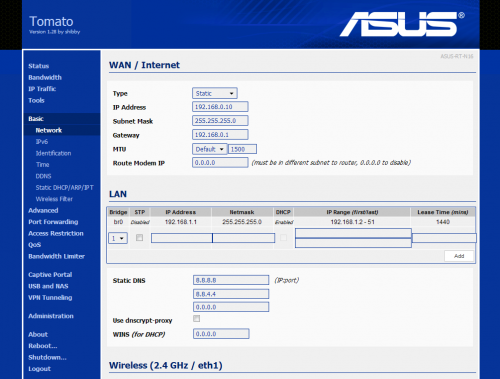Viewport: 500px width, 379px height.
Task: Click the first IP Range input field
Action: click(x=353, y=233)
